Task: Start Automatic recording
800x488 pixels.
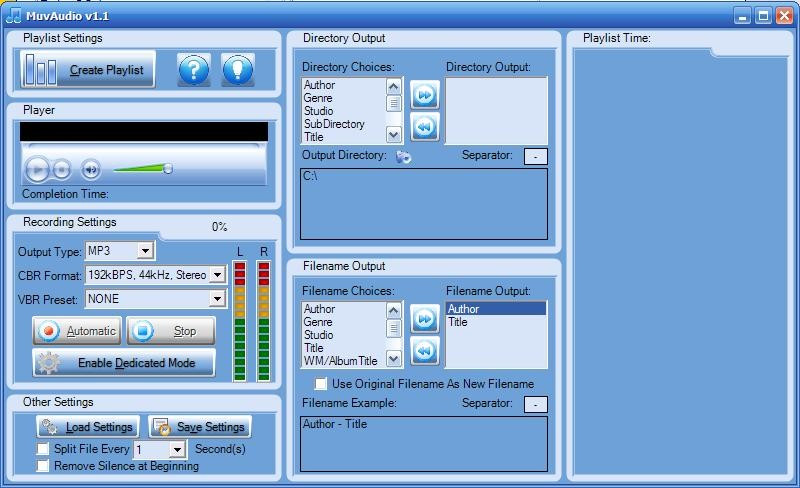Action: pos(77,331)
